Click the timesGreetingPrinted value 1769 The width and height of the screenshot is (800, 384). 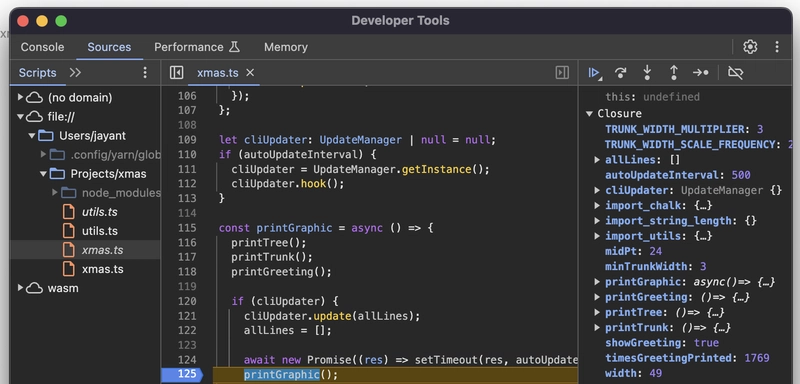(757, 358)
